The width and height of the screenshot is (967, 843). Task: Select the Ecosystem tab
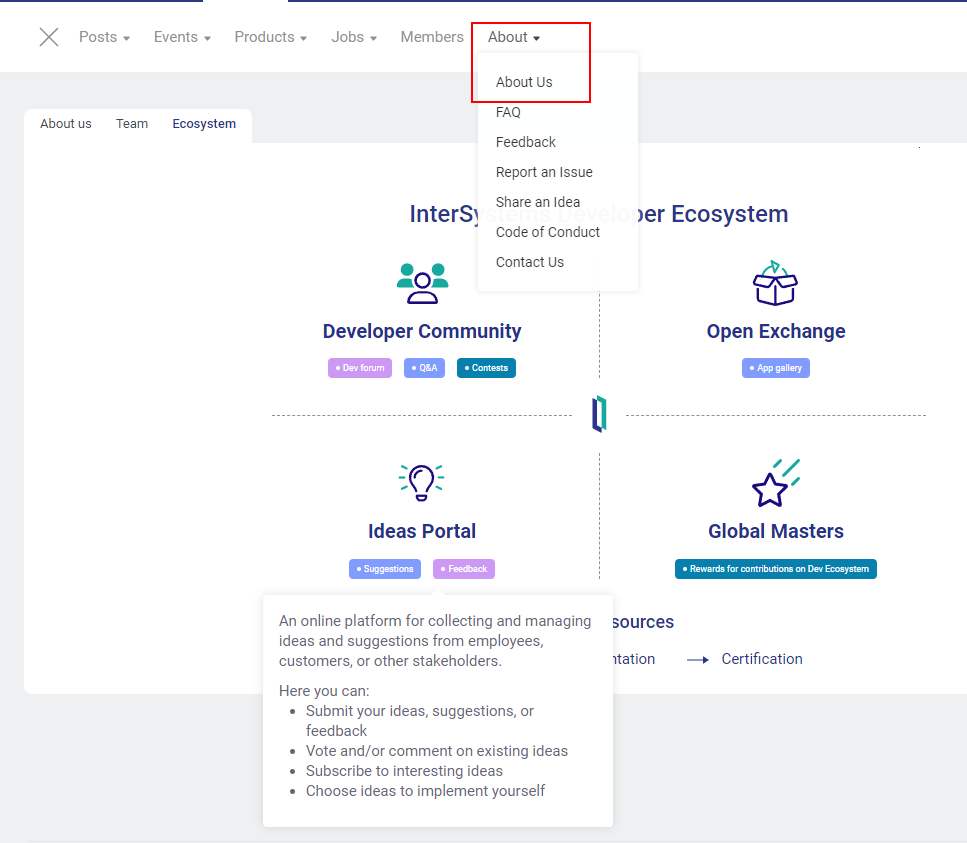point(204,123)
